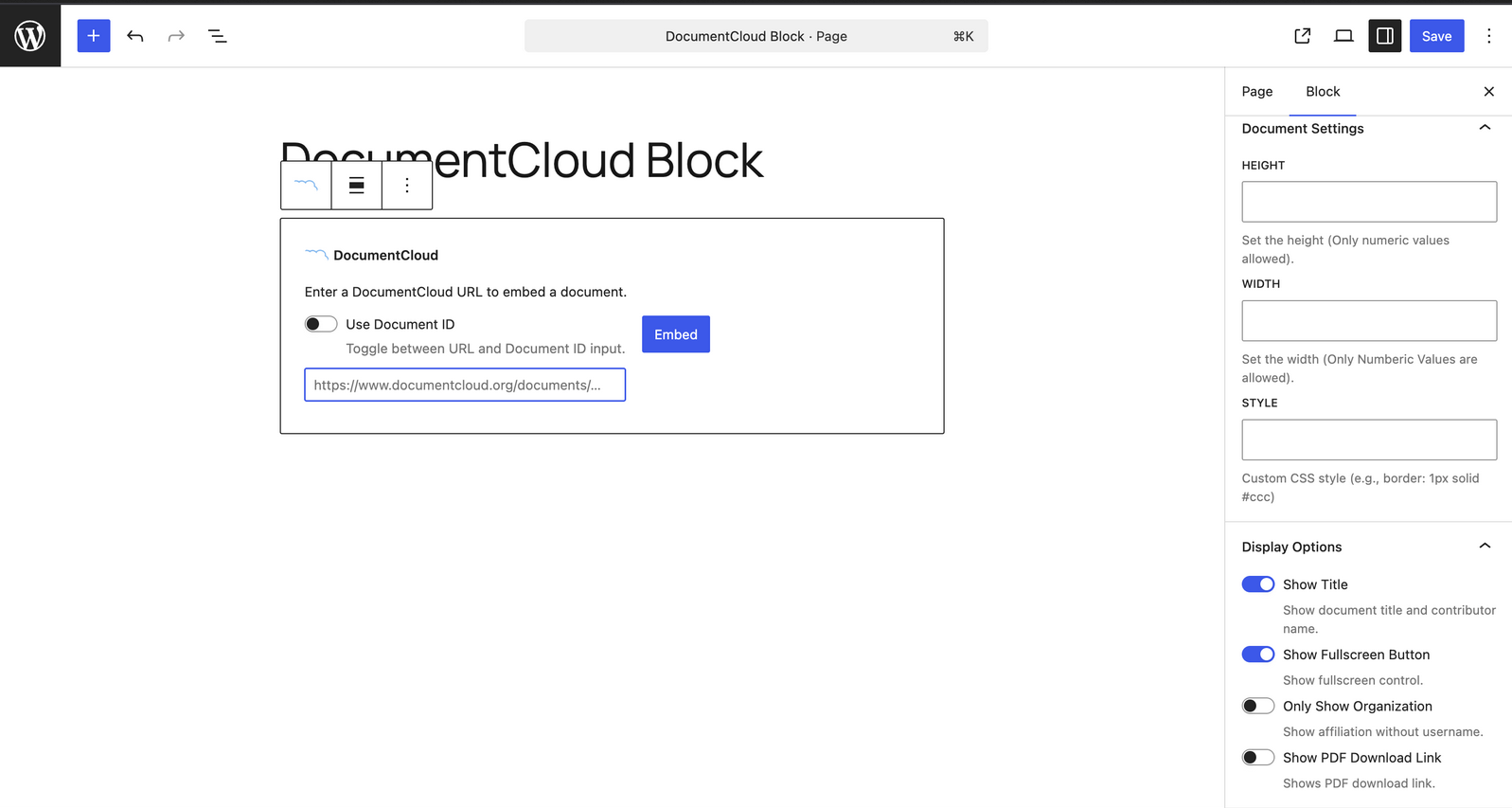The height and width of the screenshot is (808, 1512).
Task: Enable Show PDF Download Link toggle
Action: coord(1257,758)
